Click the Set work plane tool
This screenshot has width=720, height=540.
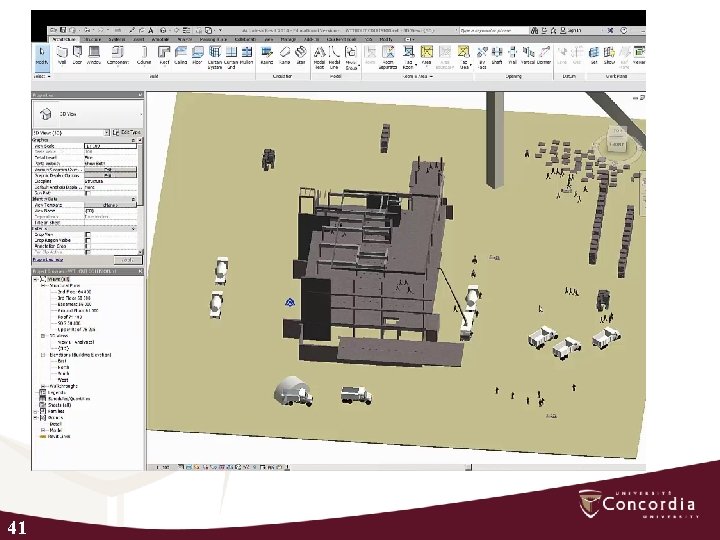coord(594,56)
